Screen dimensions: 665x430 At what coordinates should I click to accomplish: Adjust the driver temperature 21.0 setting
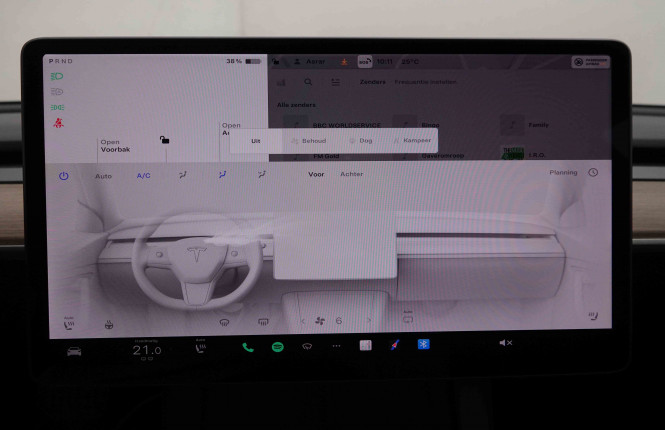point(147,350)
